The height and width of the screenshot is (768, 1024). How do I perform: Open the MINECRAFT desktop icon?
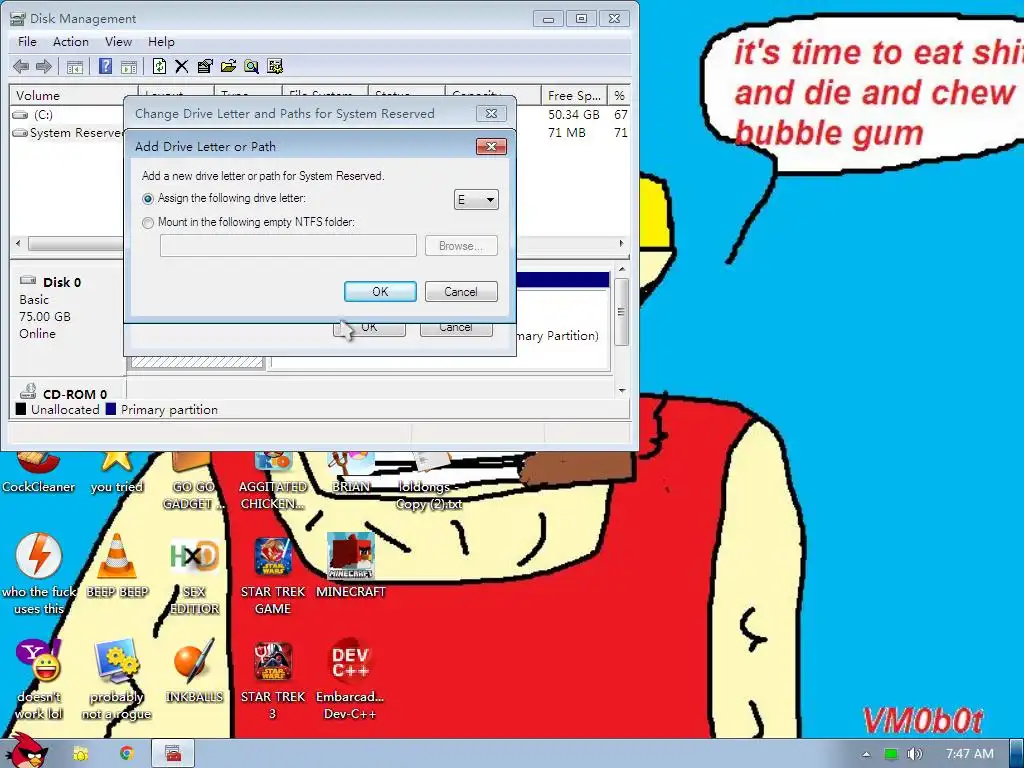[351, 566]
